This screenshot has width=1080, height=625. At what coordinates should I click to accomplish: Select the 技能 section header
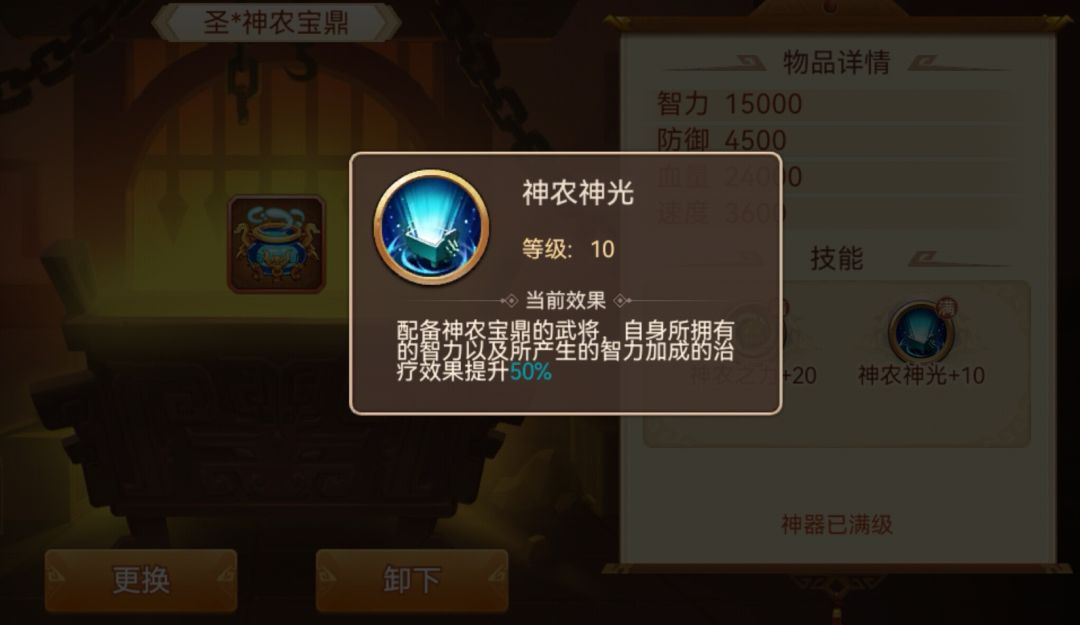[x=836, y=258]
